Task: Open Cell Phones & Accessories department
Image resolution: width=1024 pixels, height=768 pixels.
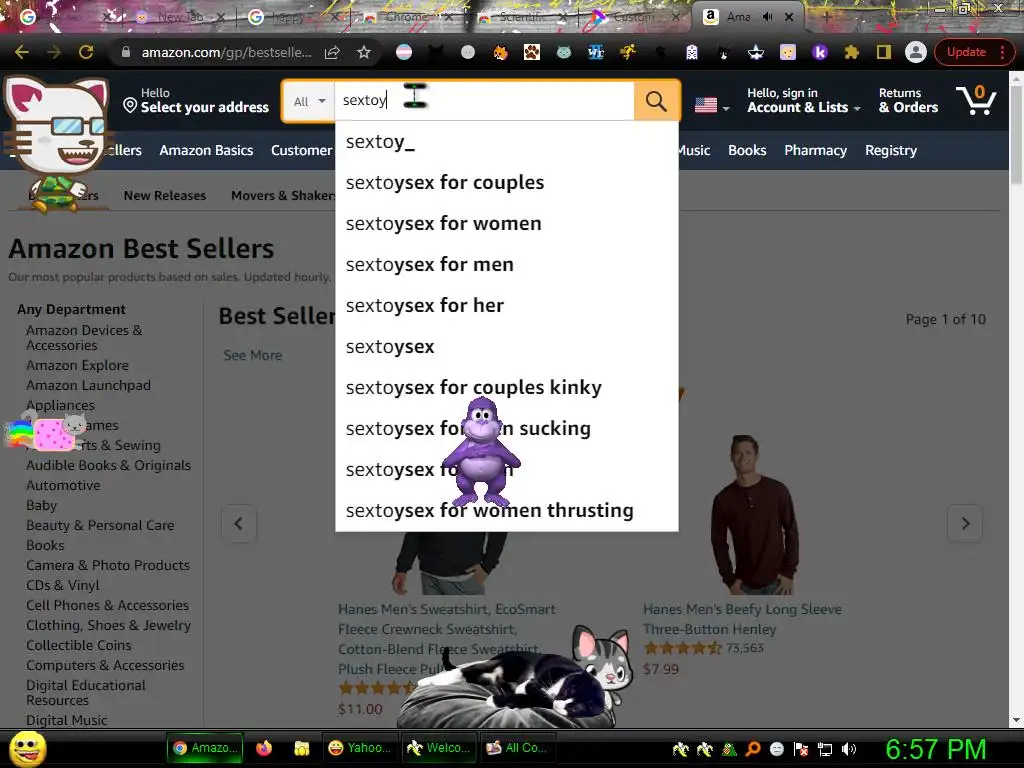Action: coord(107,605)
